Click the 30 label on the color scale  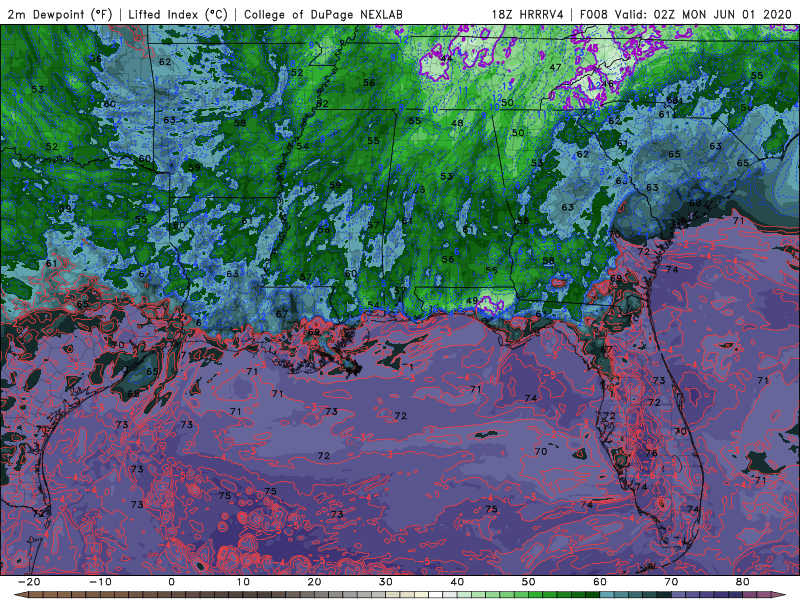tap(386, 582)
